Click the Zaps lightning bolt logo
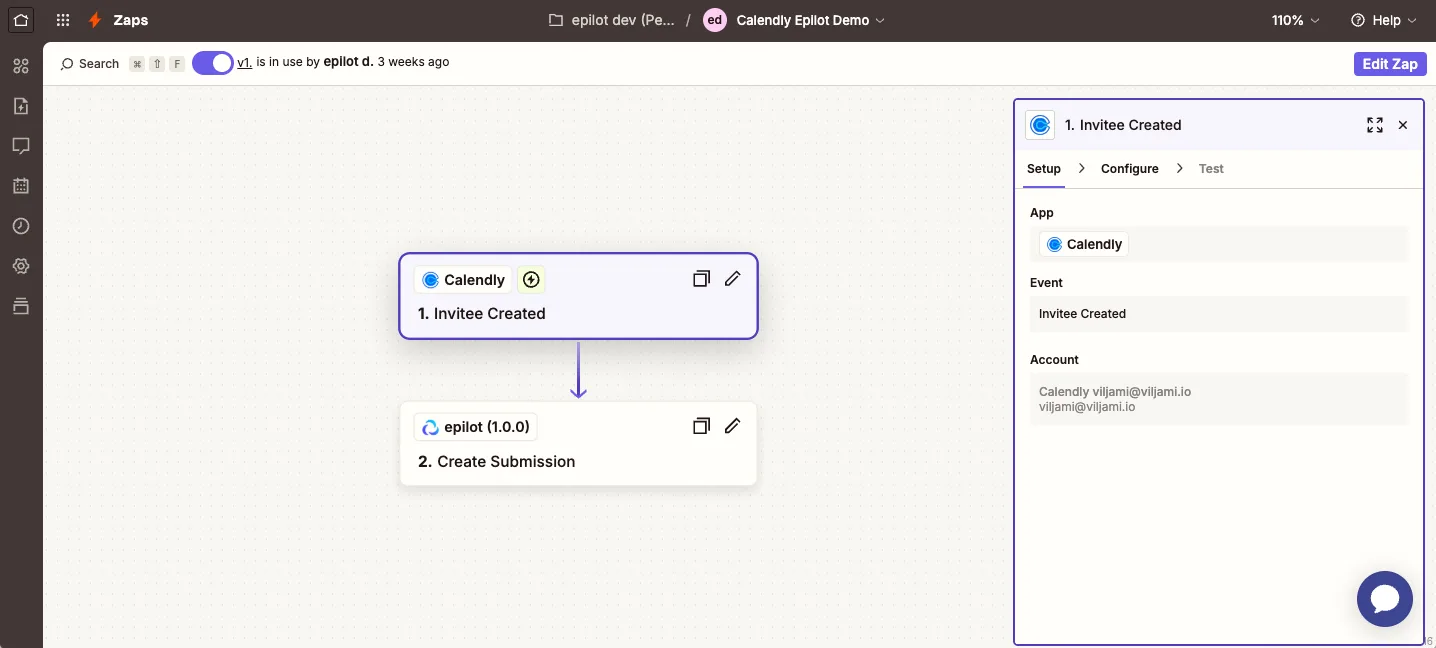Image resolution: width=1436 pixels, height=648 pixels. pos(95,20)
